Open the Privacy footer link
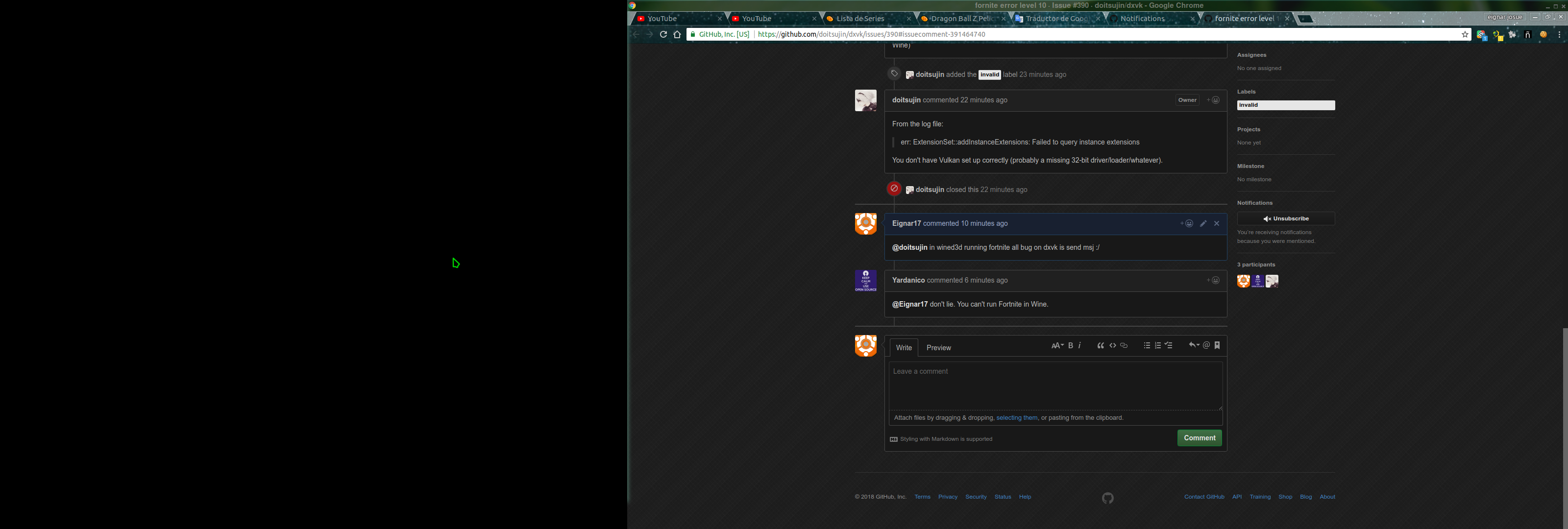Viewport: 1568px width, 529px height. pyautogui.click(x=948, y=497)
